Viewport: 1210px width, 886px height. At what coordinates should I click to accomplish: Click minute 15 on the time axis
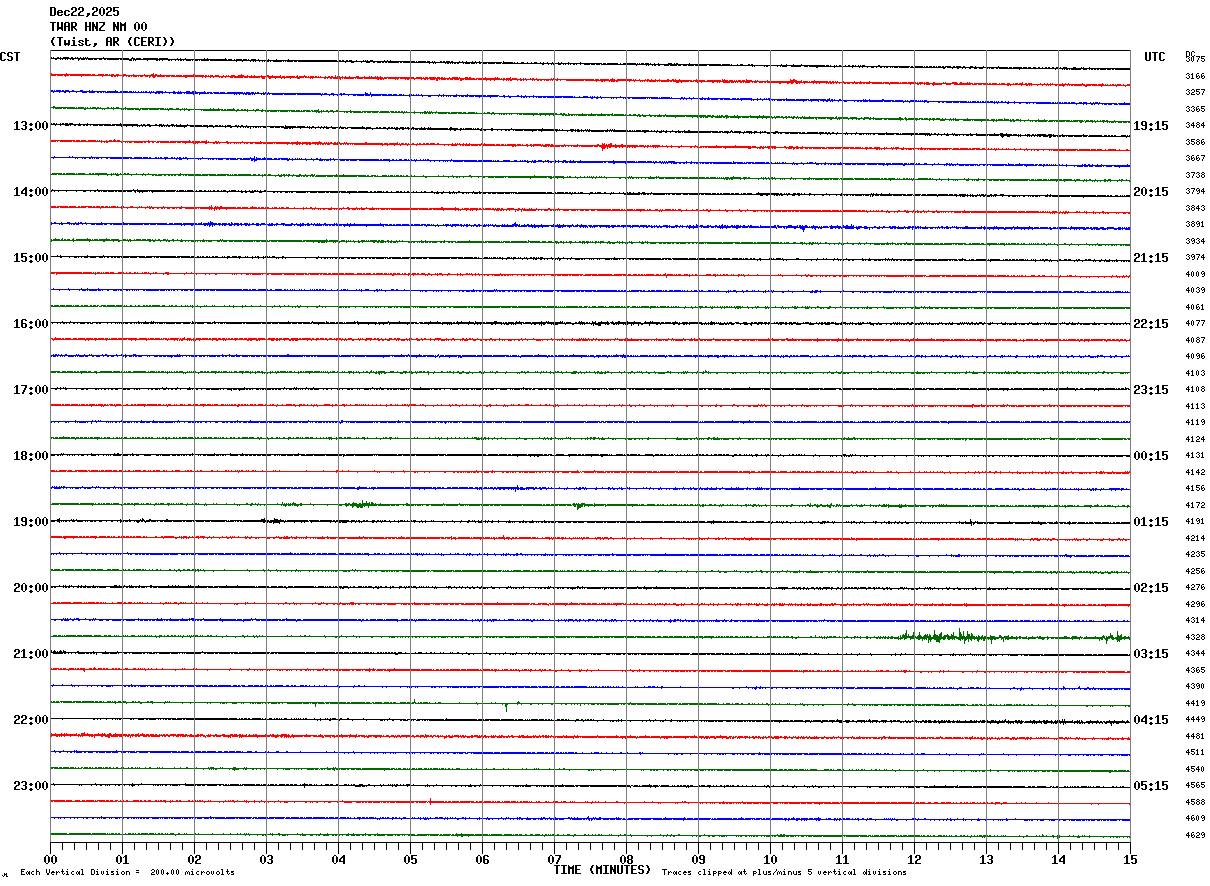[1130, 859]
